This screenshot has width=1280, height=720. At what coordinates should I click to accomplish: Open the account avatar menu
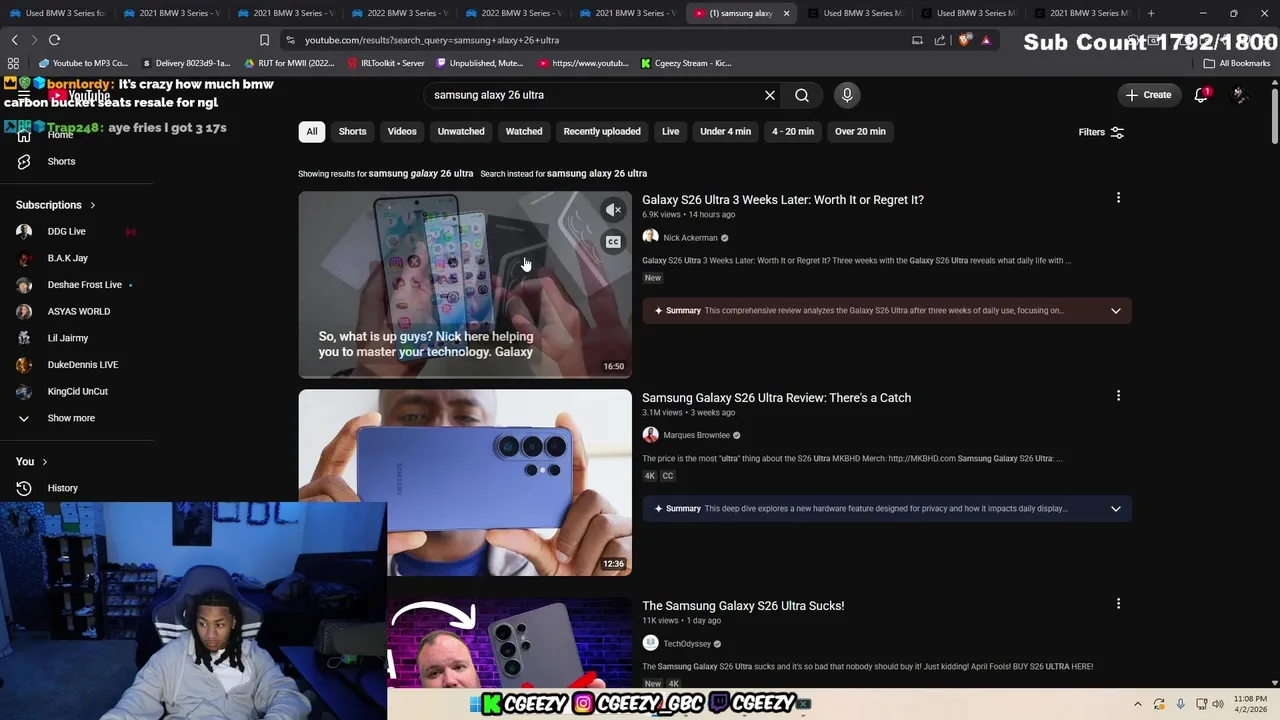pyautogui.click(x=1239, y=95)
